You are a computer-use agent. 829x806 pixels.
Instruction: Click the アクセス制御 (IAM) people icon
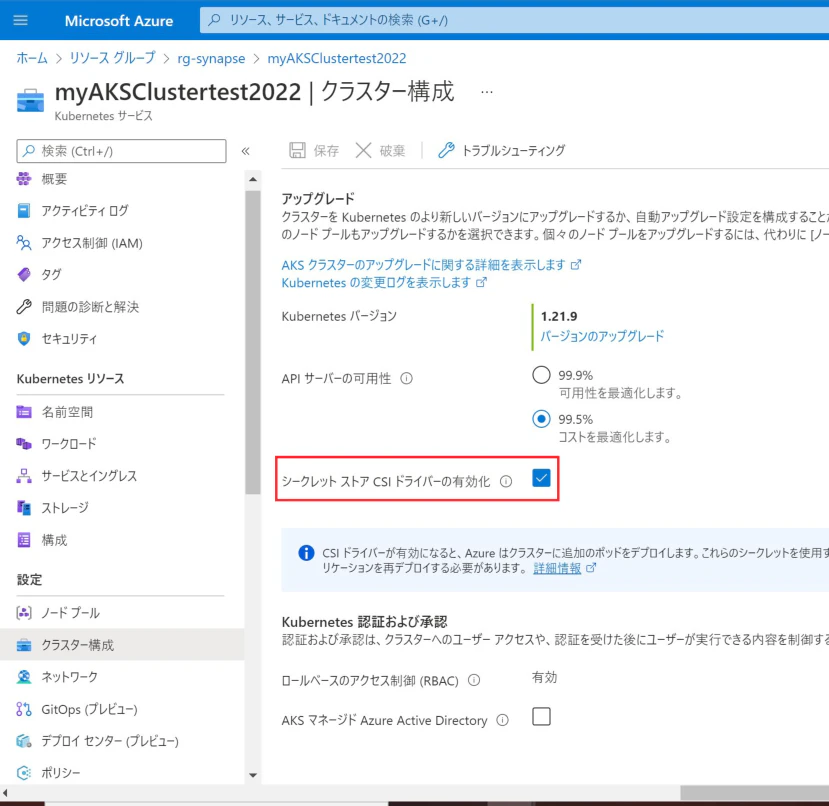(24, 243)
